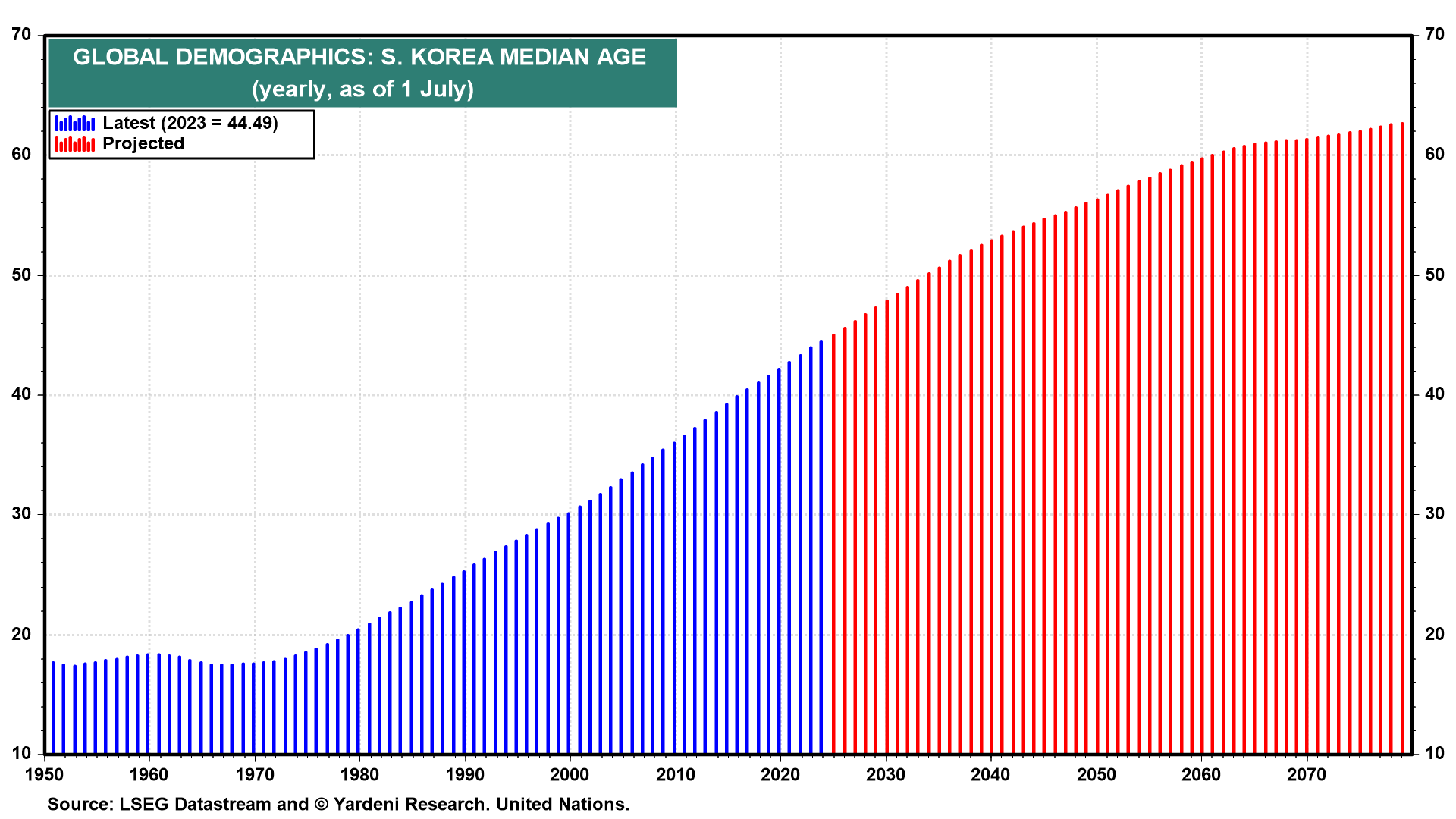Screen dimensions: 1456x819
Task: Click the 2050 x-axis label
Action: [x=1097, y=775]
